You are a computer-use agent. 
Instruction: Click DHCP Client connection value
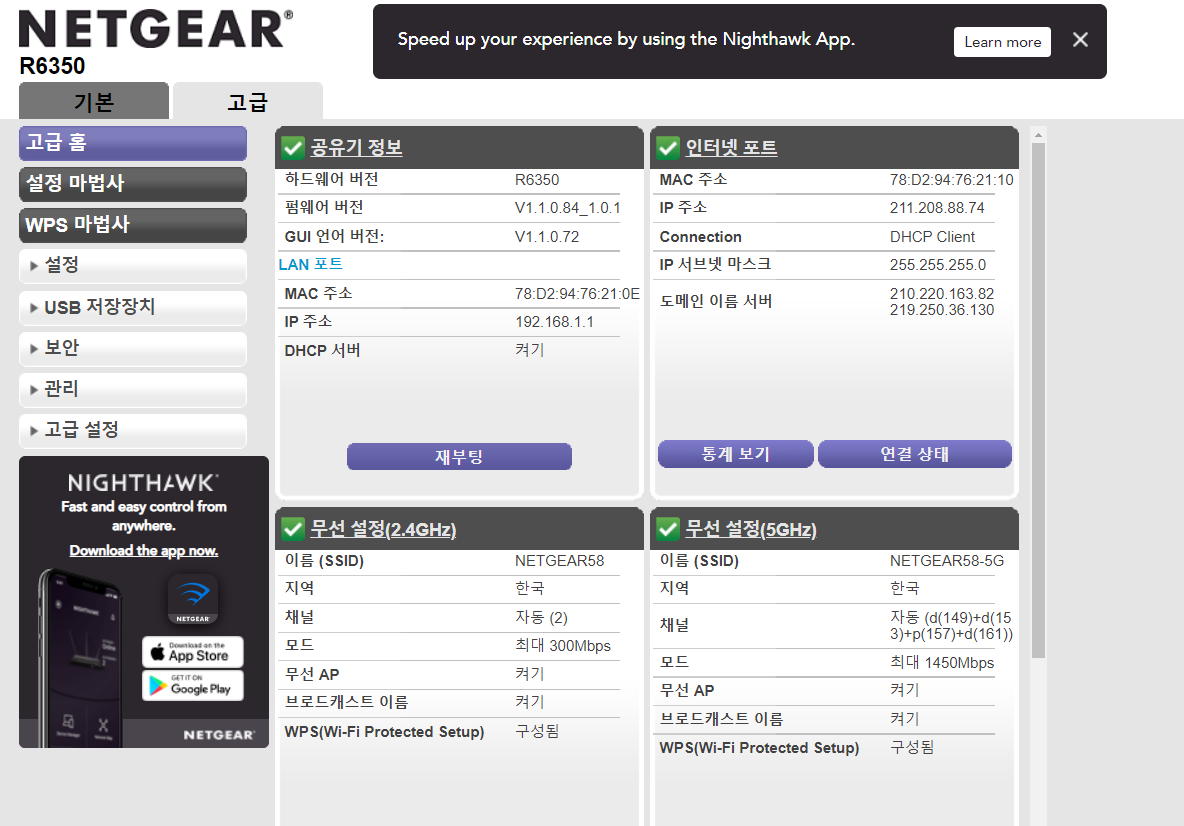point(933,236)
